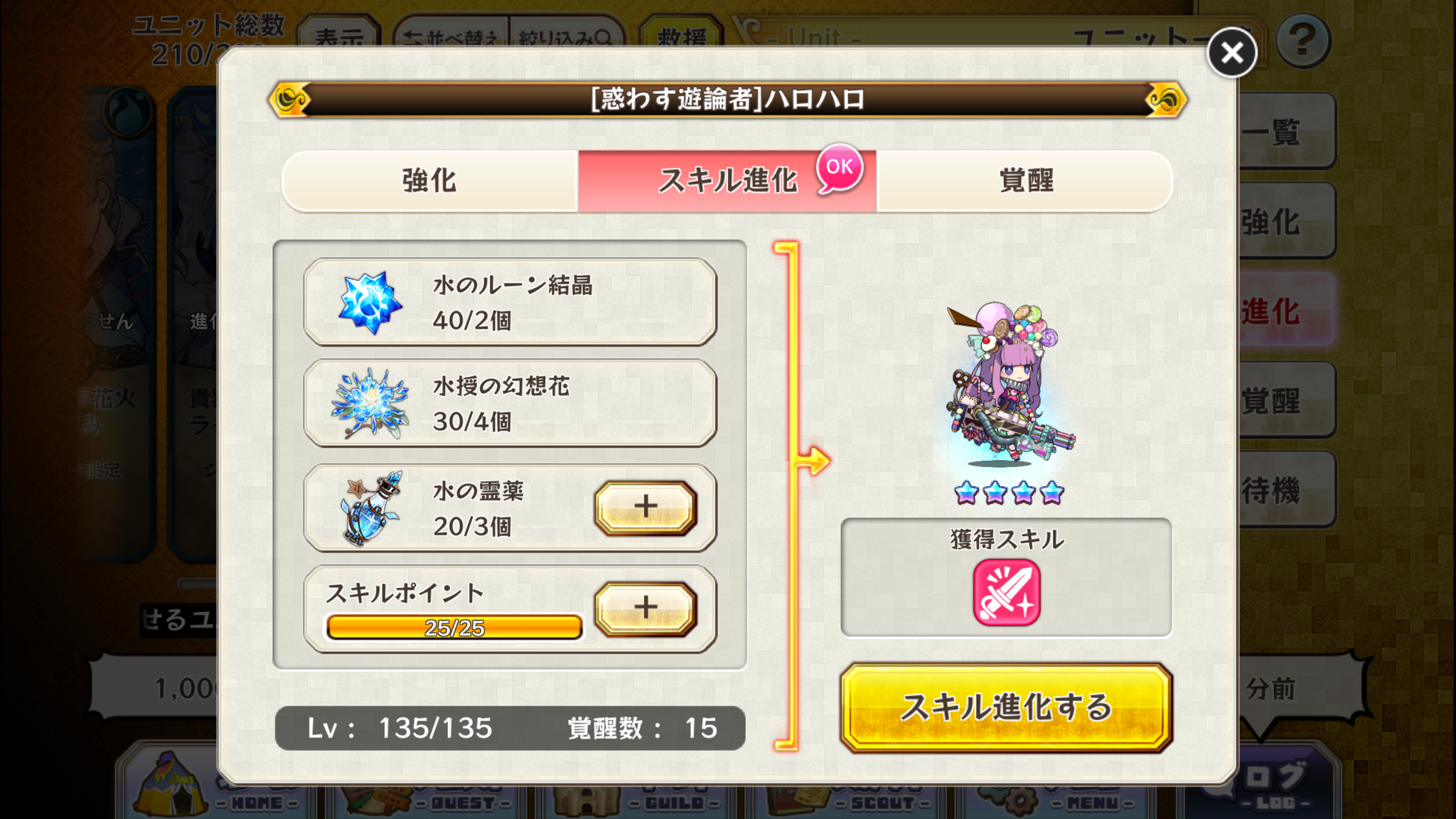
Task: Select the pink sword acquired-skill icon
Action: tap(1006, 592)
